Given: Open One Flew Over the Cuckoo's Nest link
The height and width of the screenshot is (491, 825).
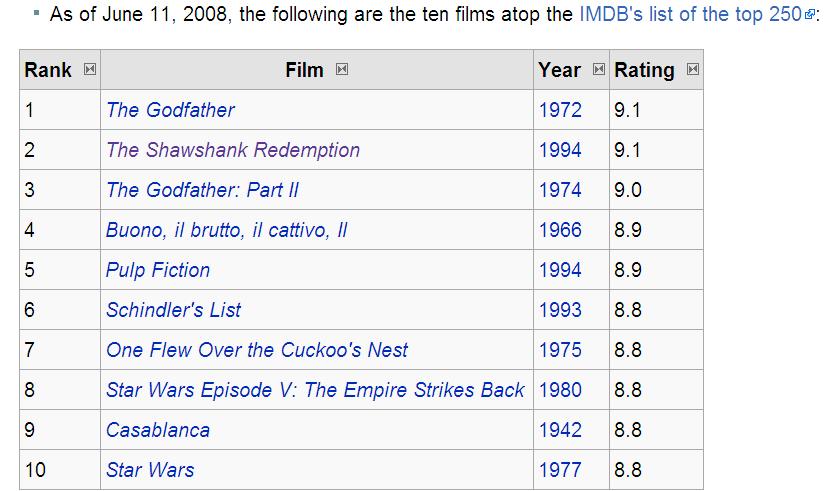Looking at the screenshot, I should 257,349.
